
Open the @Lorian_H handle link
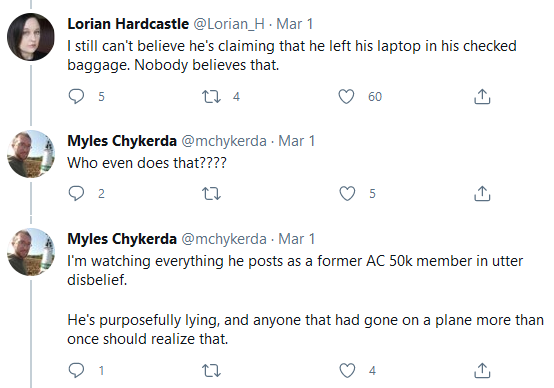click(229, 24)
